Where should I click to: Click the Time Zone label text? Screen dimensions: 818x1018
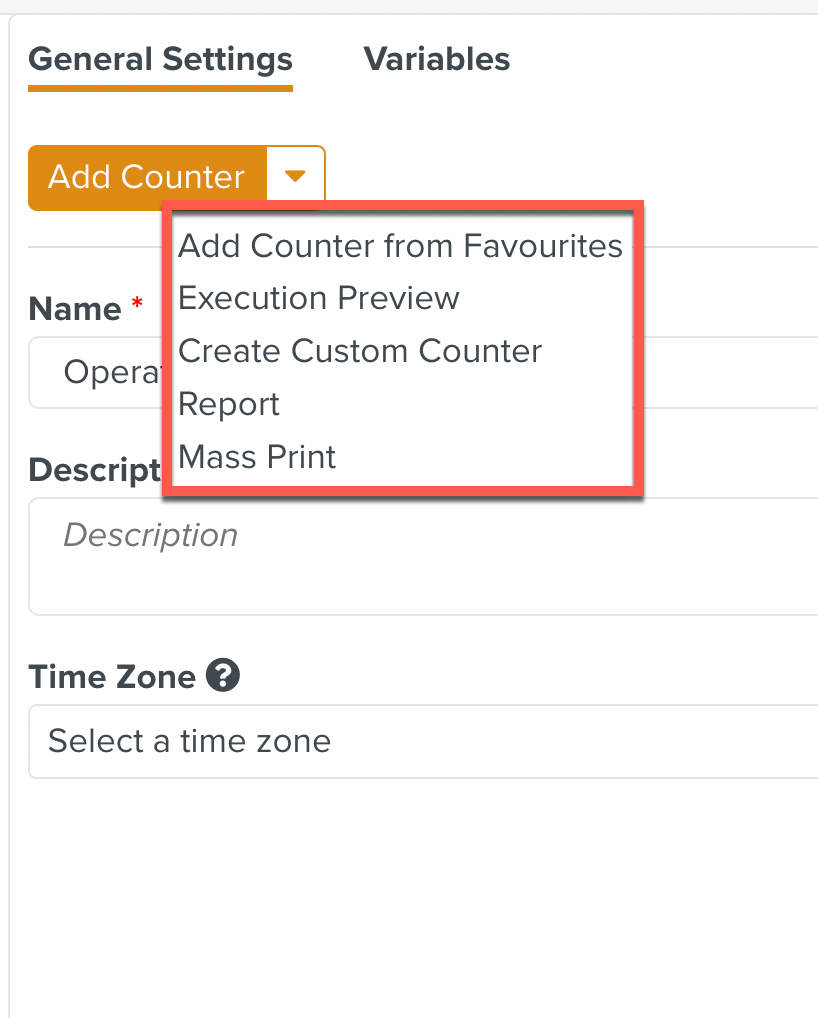tap(112, 677)
